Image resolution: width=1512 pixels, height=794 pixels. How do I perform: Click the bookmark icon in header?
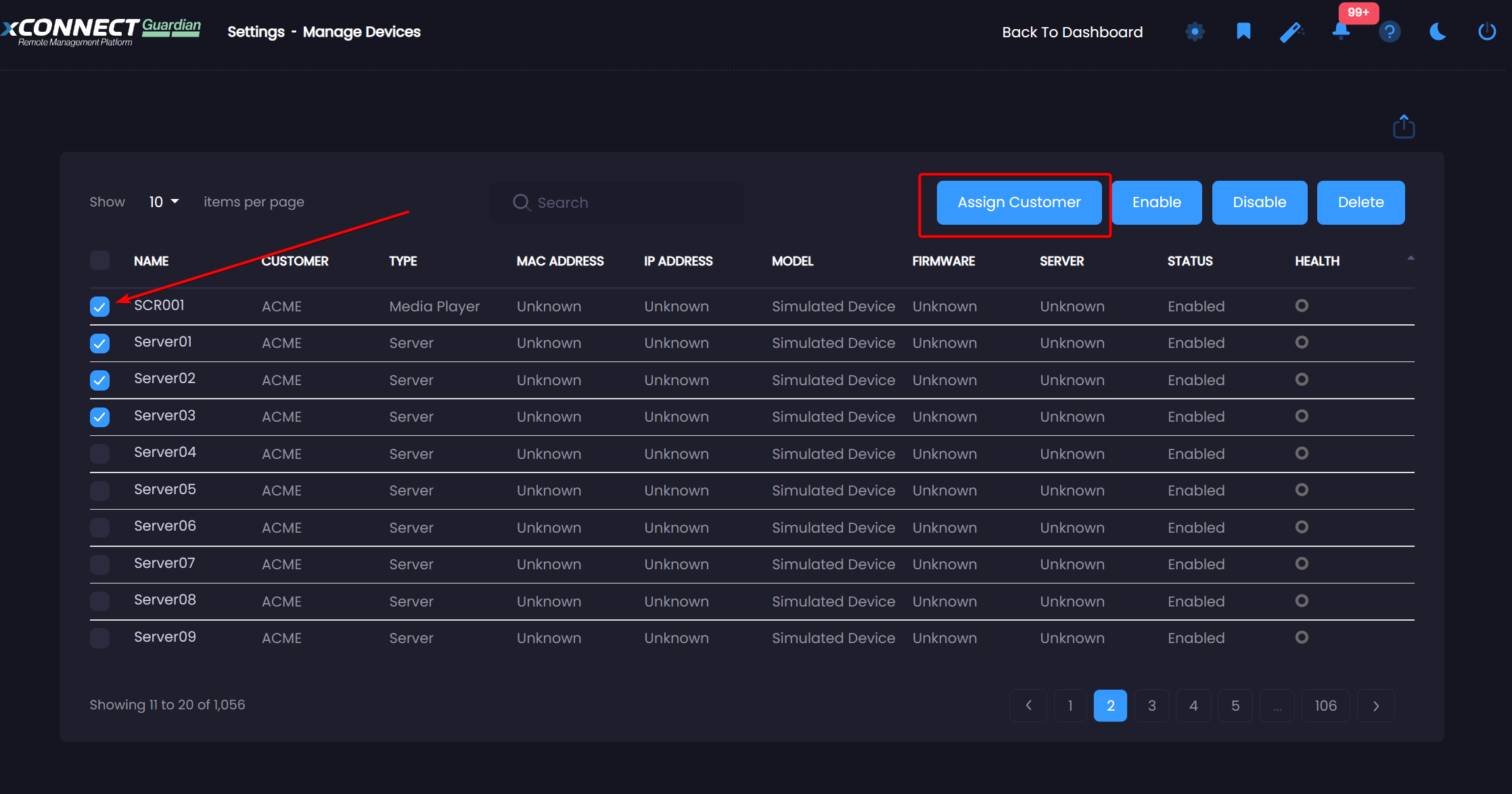click(x=1243, y=31)
